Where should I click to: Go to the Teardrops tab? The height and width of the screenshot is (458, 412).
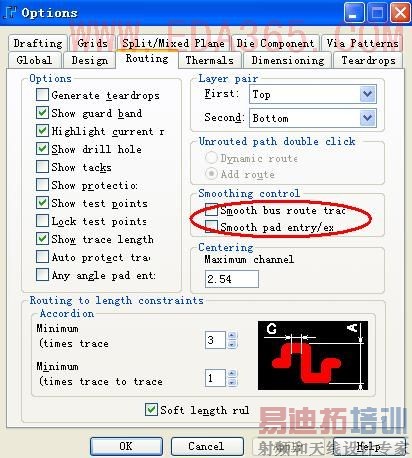(368, 60)
